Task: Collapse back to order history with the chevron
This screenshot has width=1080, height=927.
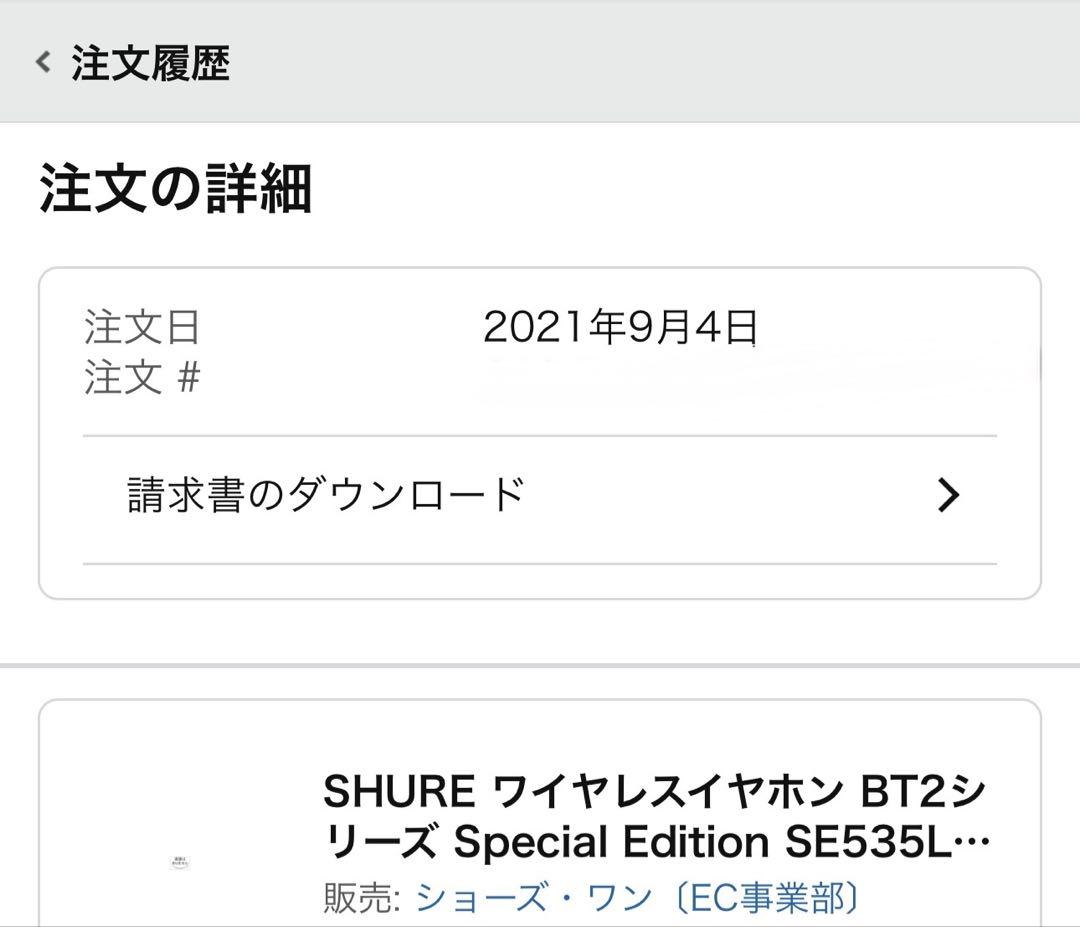Action: [x=41, y=64]
